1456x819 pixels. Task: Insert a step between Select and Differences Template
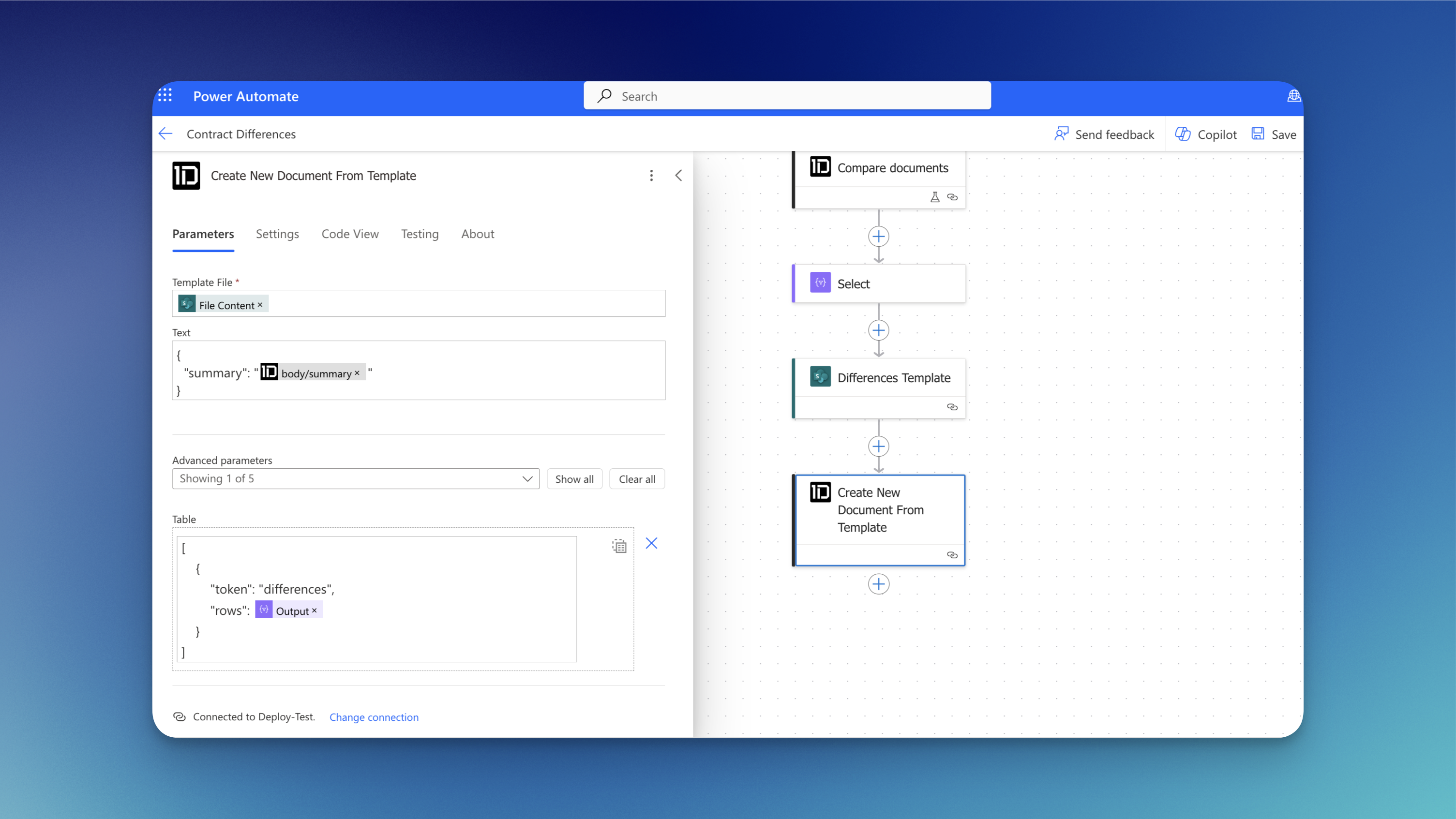[x=878, y=331]
